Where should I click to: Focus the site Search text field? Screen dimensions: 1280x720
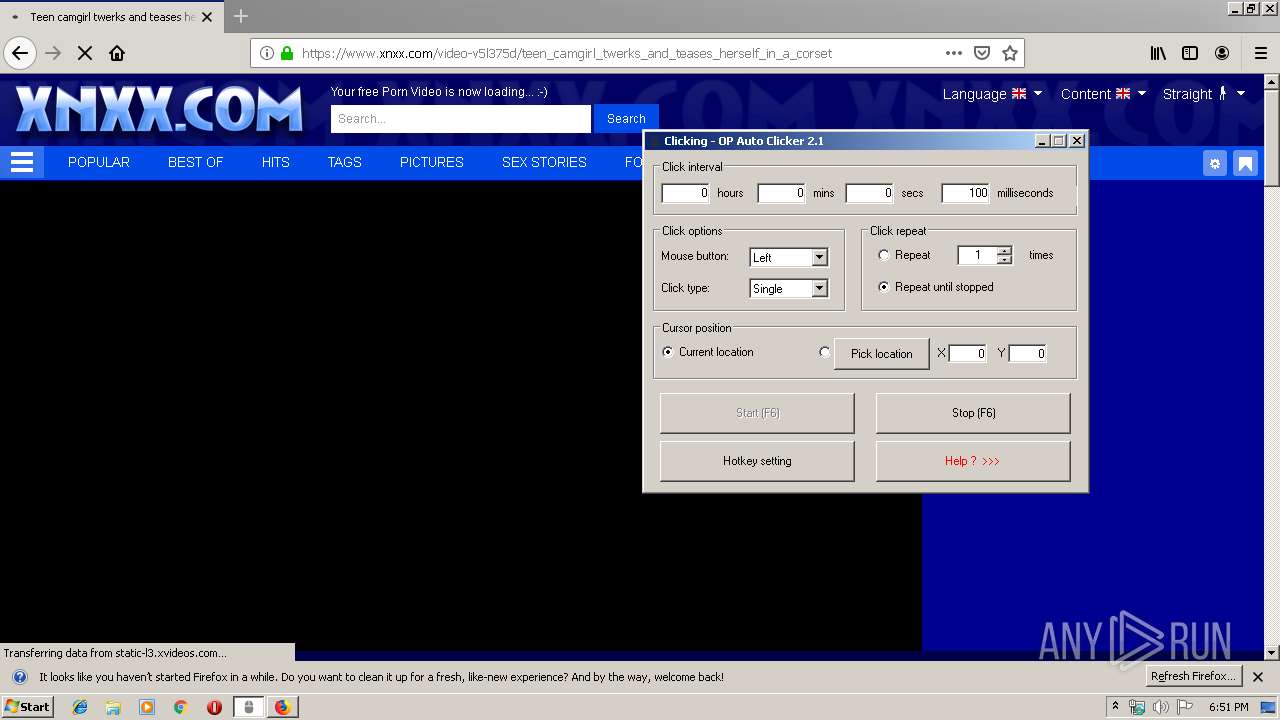(461, 118)
